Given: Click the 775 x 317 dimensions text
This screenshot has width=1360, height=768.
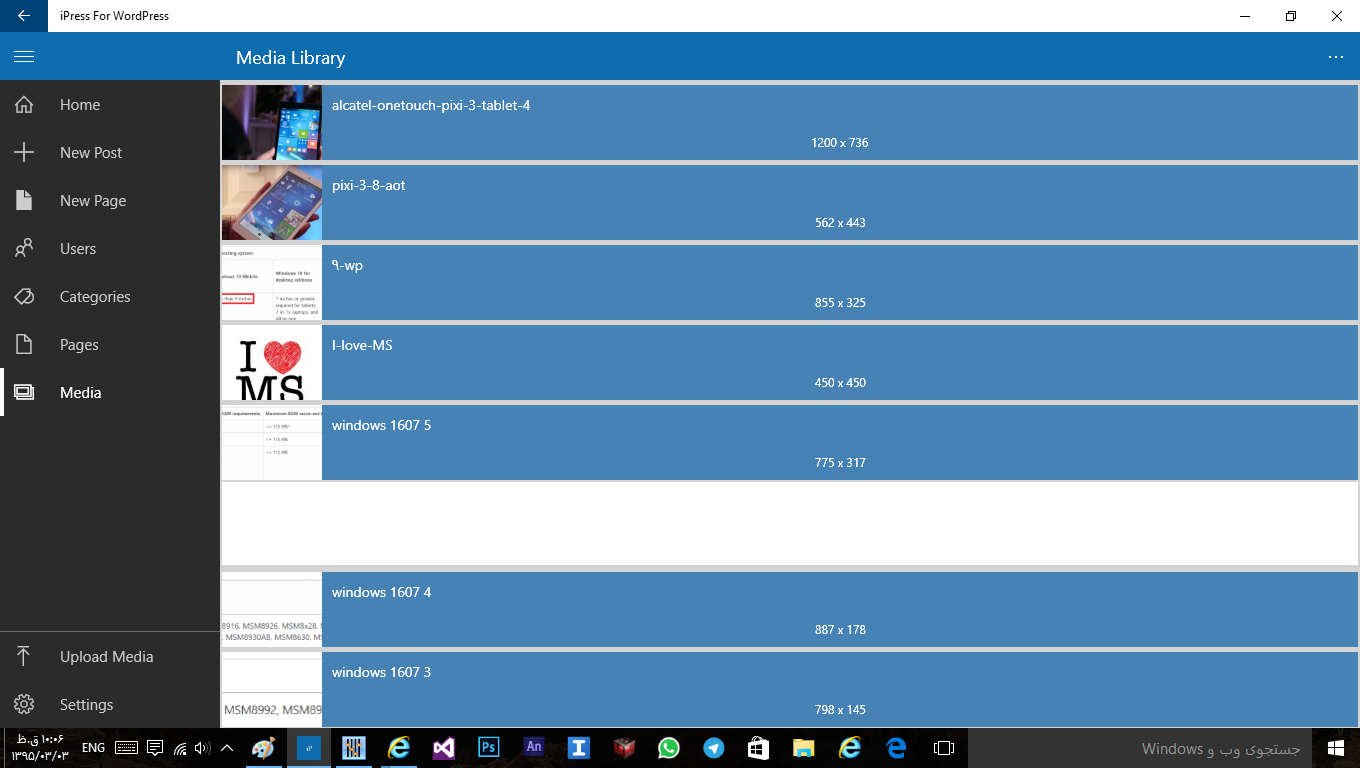Looking at the screenshot, I should tap(840, 463).
